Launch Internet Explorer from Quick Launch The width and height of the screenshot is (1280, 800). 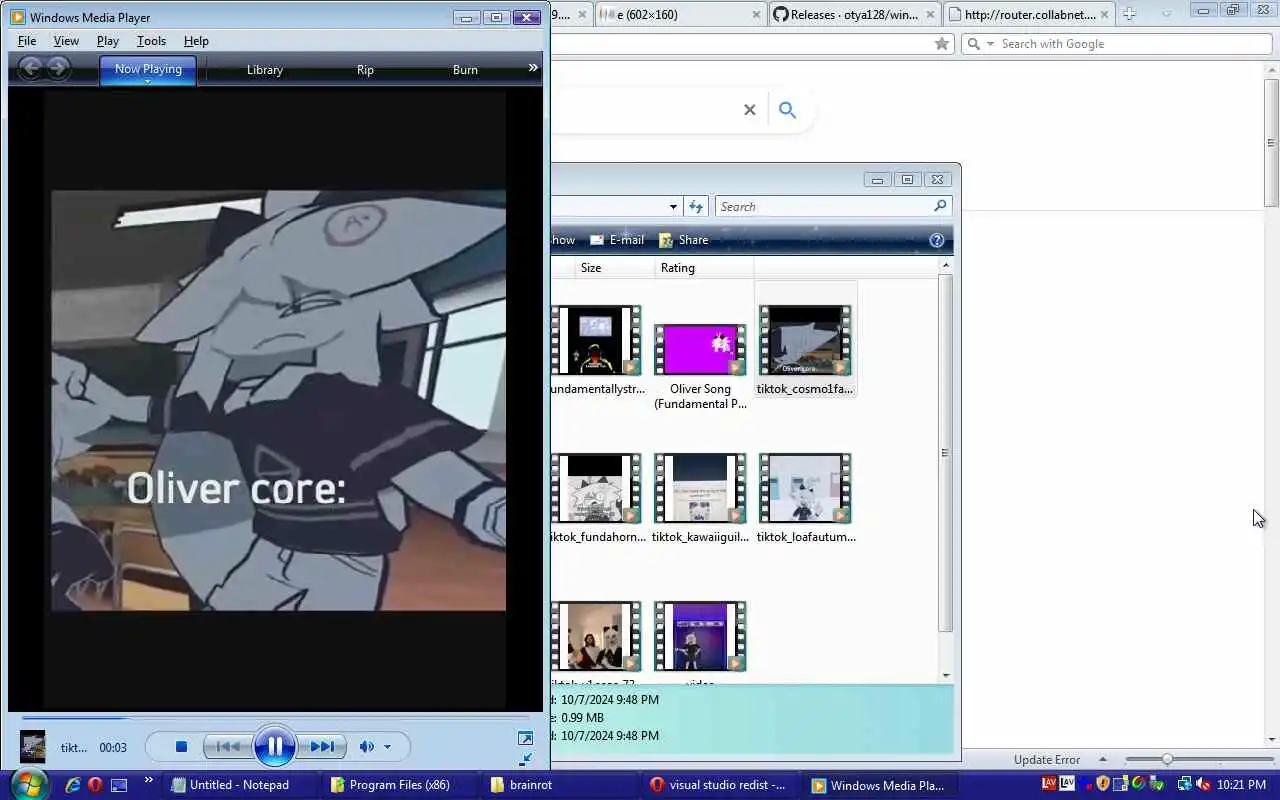coord(72,785)
